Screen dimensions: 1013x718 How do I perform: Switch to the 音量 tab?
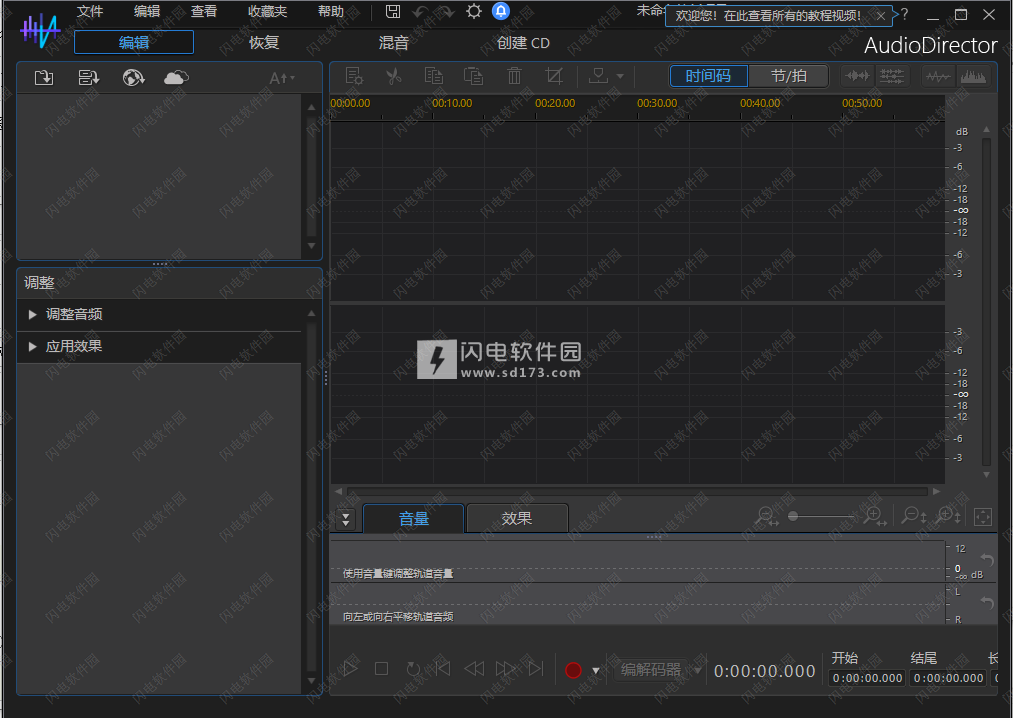click(413, 518)
